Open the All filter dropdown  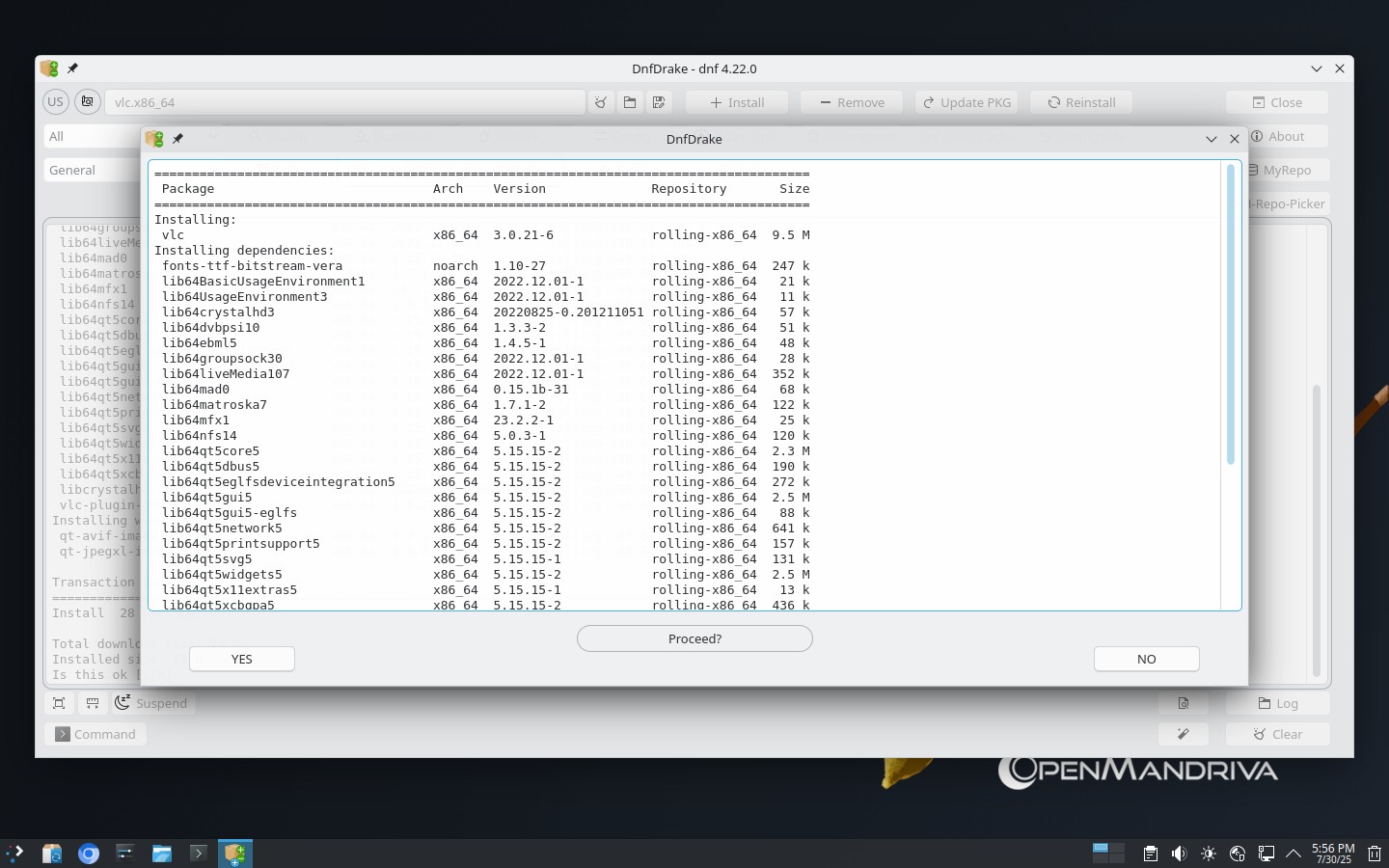click(x=93, y=136)
